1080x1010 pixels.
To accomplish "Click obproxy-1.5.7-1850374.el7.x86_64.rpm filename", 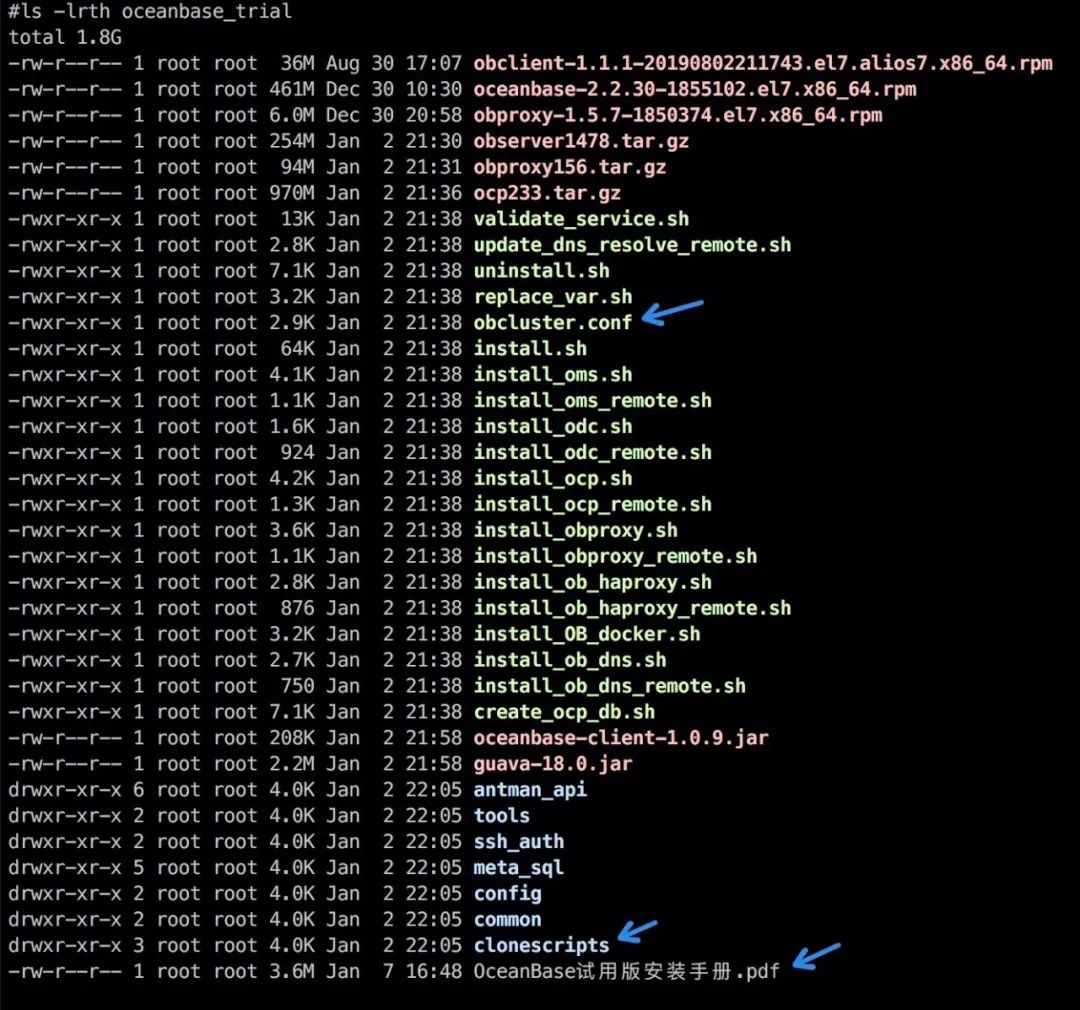I will tap(677, 115).
